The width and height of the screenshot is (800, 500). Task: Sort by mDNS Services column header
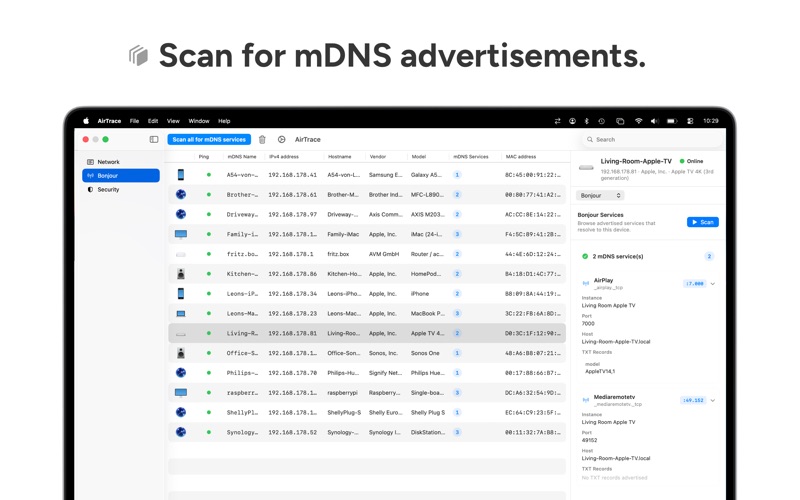[470, 157]
